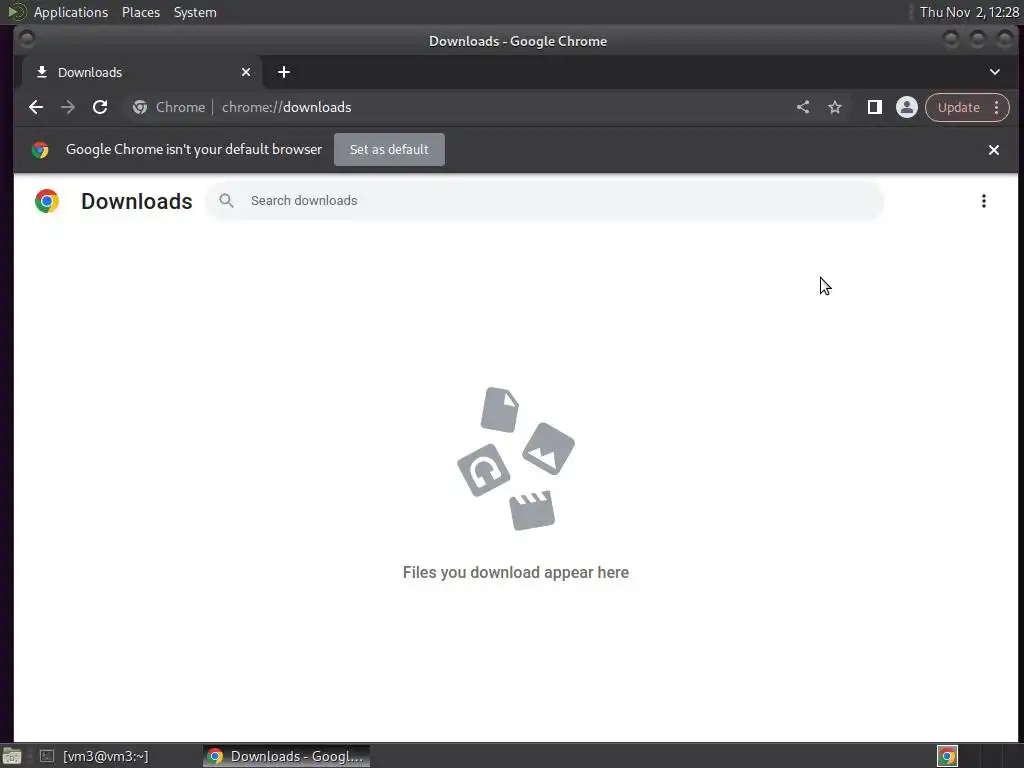1024x768 pixels.
Task: Click the Chrome icon in default browser infobar
Action: [40, 150]
